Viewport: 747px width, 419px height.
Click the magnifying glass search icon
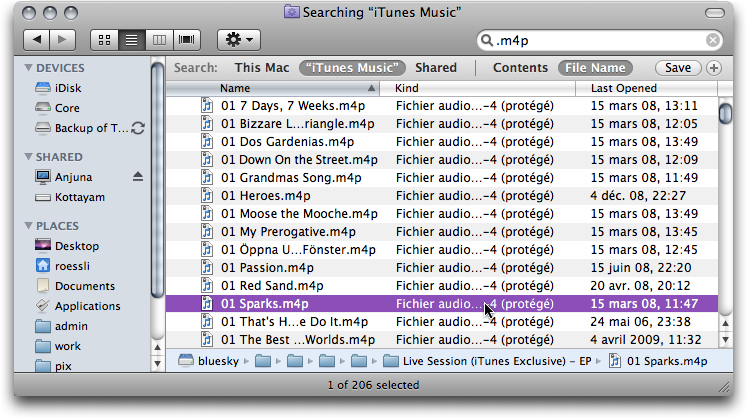coord(486,40)
